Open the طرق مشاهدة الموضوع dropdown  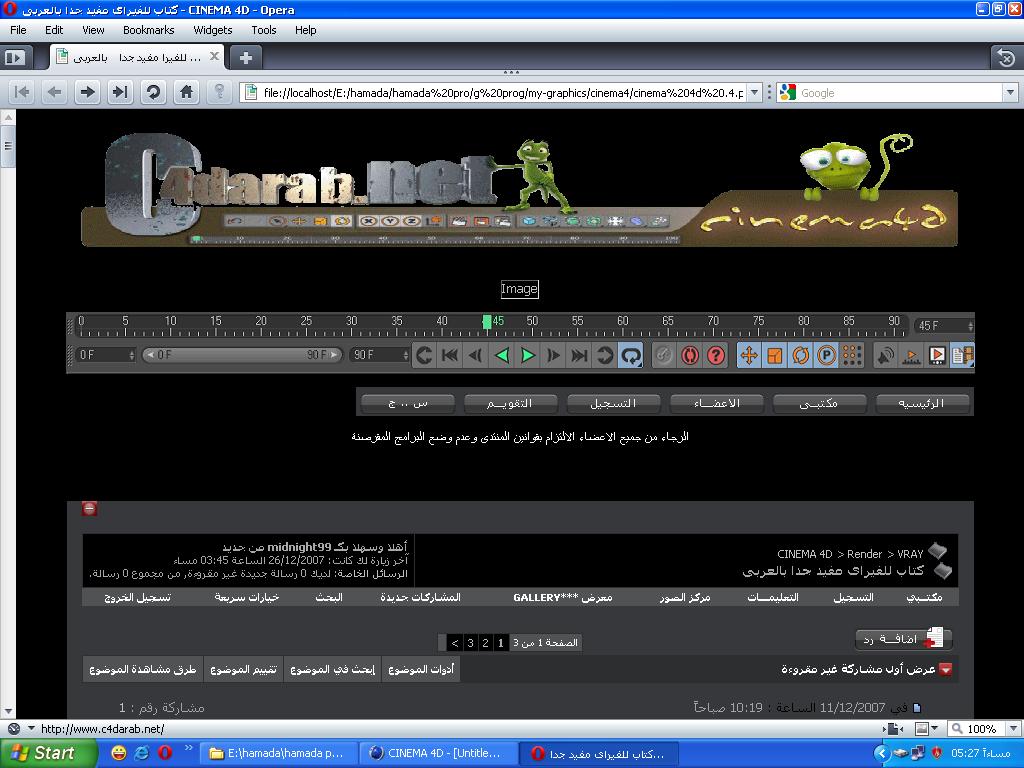(143, 669)
